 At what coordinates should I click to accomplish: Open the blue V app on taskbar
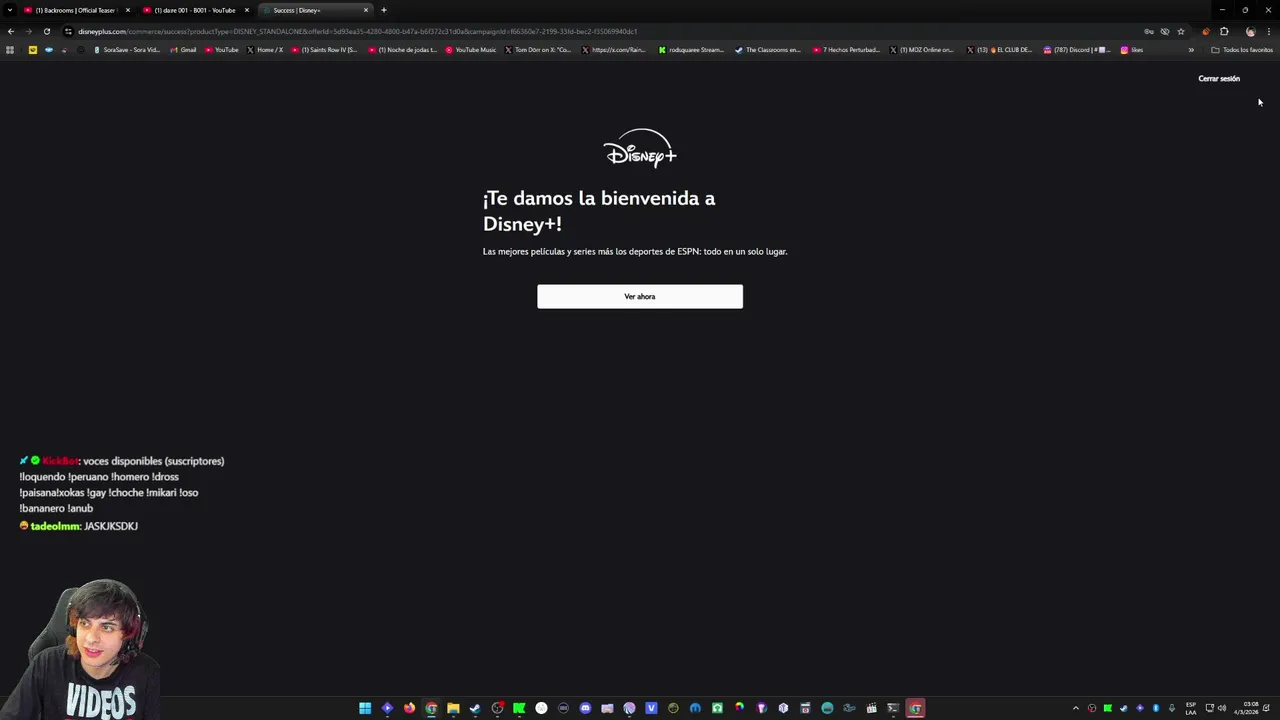[x=651, y=708]
